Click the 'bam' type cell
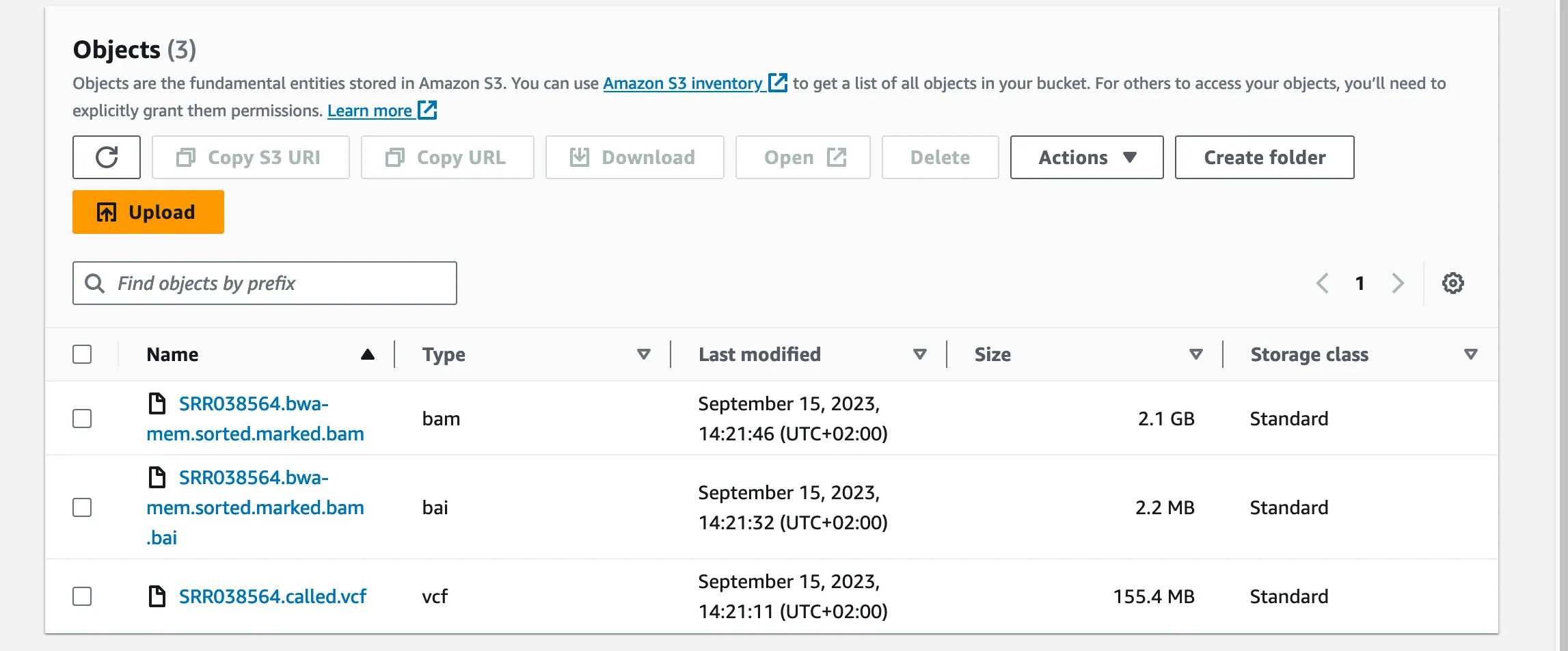 [x=441, y=418]
